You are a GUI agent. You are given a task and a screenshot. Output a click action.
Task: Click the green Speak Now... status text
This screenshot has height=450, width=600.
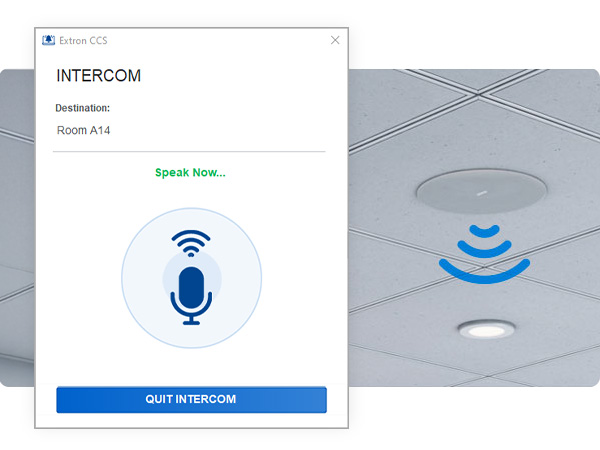point(190,173)
